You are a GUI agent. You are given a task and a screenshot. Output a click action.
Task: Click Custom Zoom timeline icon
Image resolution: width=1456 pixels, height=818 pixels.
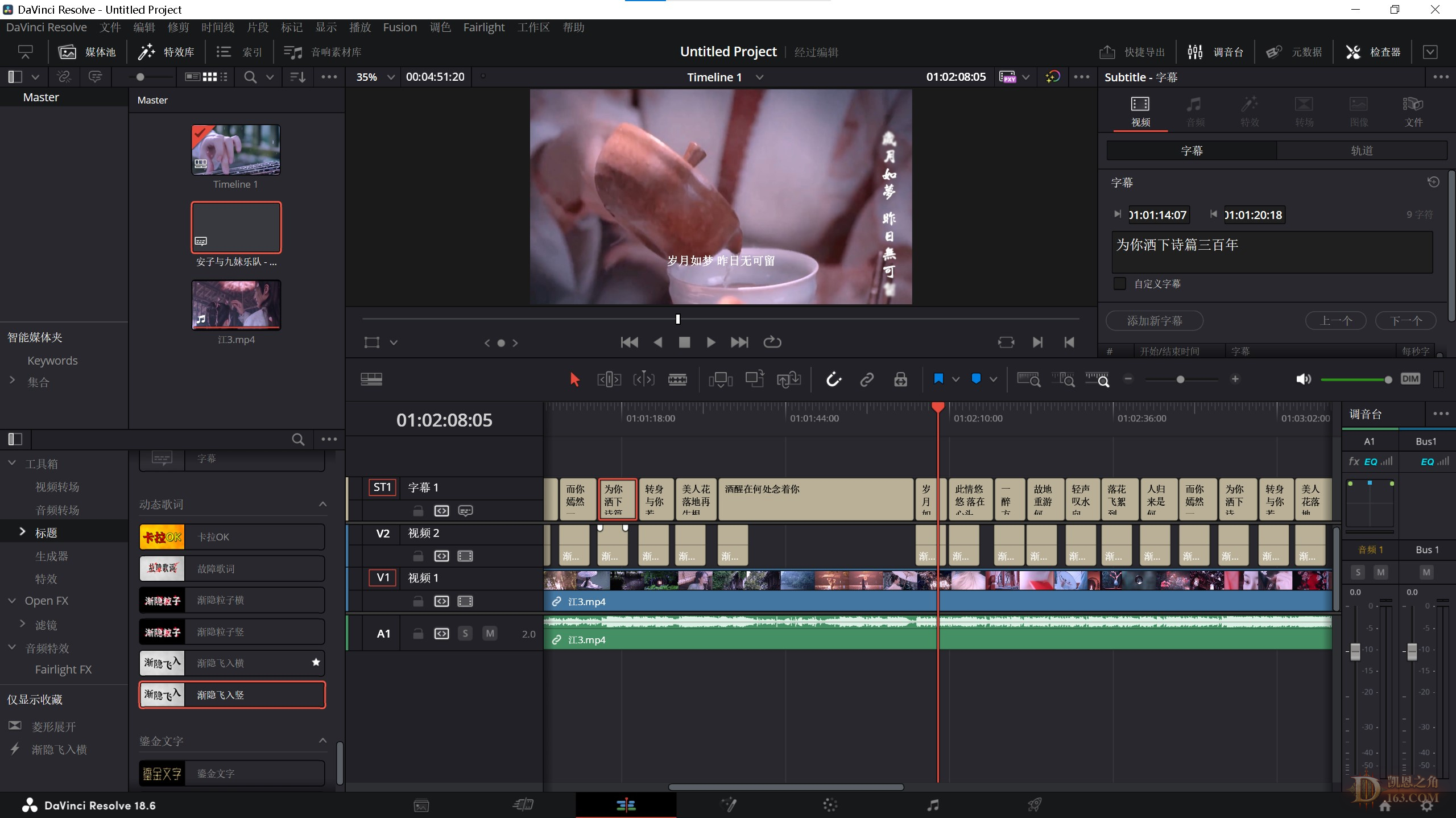coord(1098,379)
